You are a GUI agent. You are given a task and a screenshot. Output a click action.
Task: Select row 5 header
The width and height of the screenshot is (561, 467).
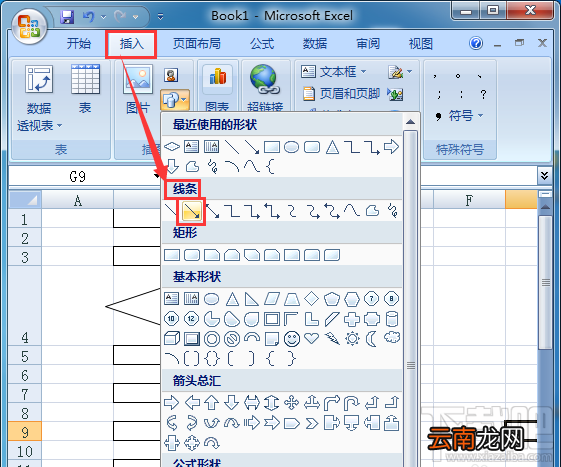click(25, 356)
